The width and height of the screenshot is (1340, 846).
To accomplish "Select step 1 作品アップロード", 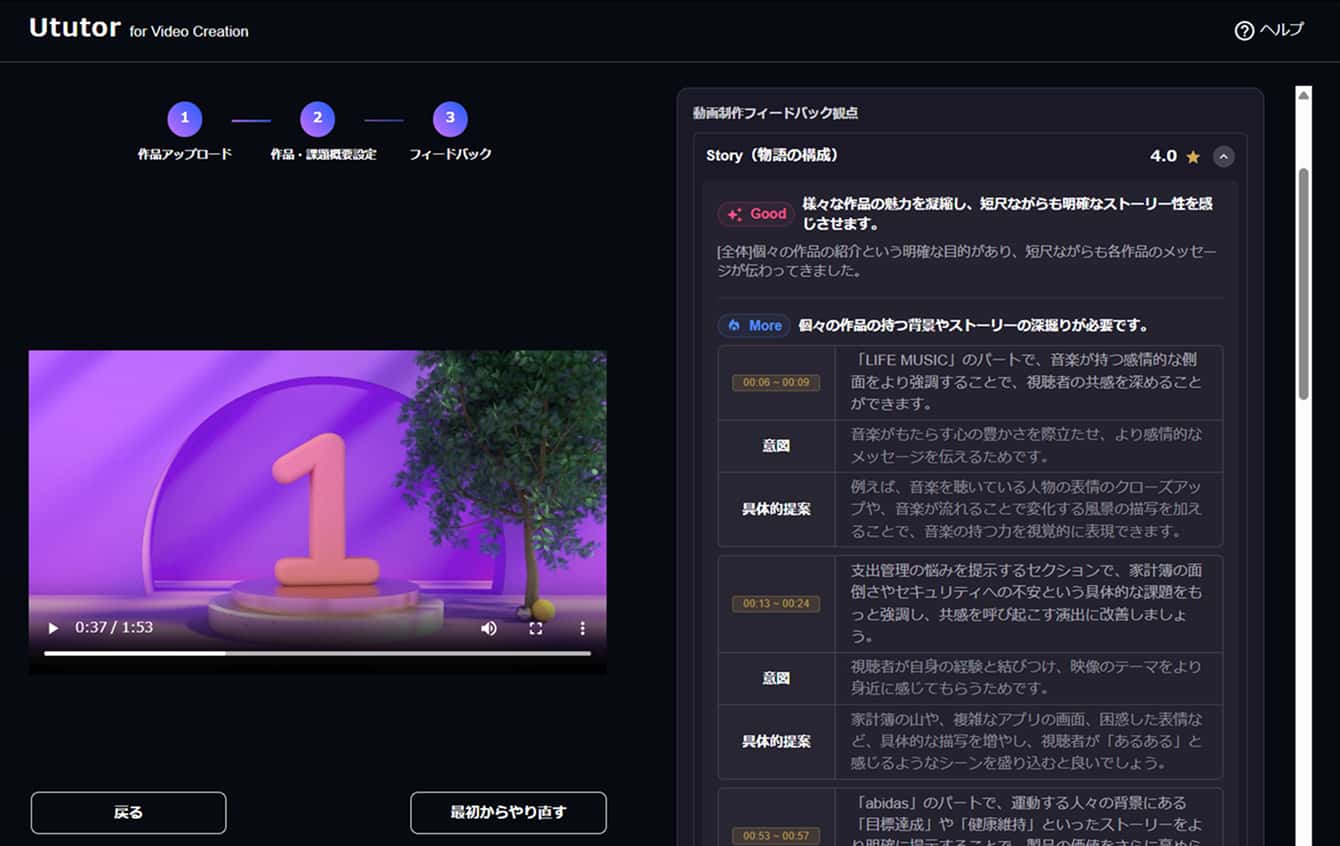I will pos(184,117).
